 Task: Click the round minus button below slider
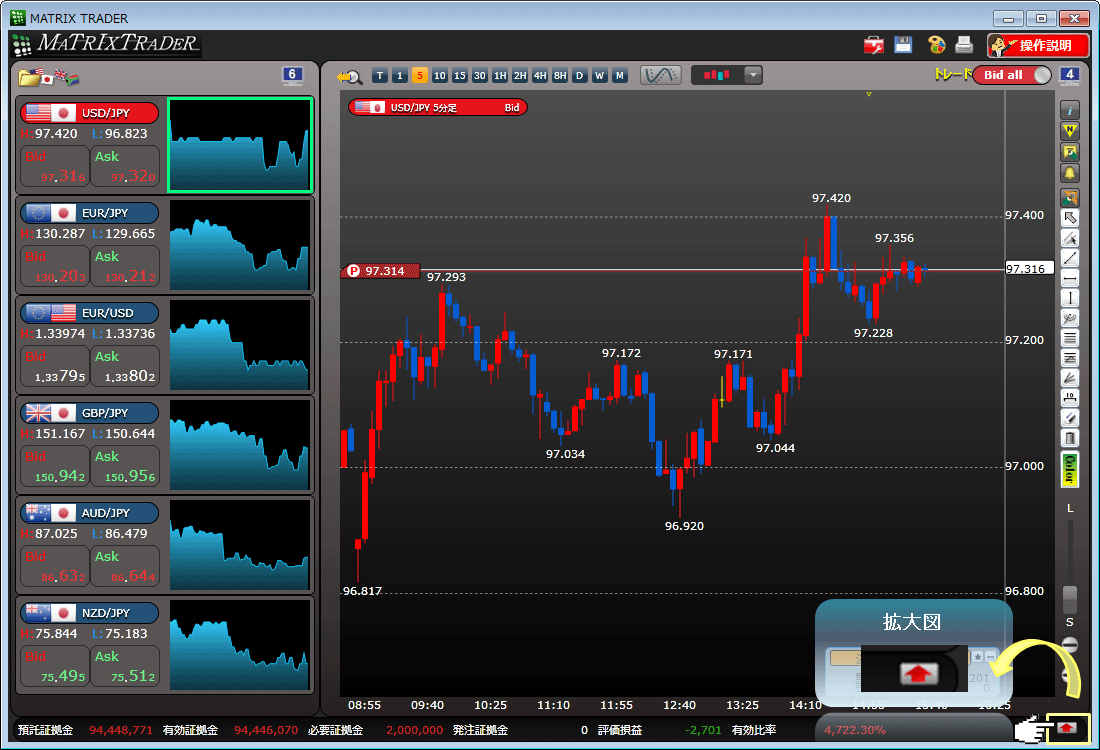click(1070, 643)
